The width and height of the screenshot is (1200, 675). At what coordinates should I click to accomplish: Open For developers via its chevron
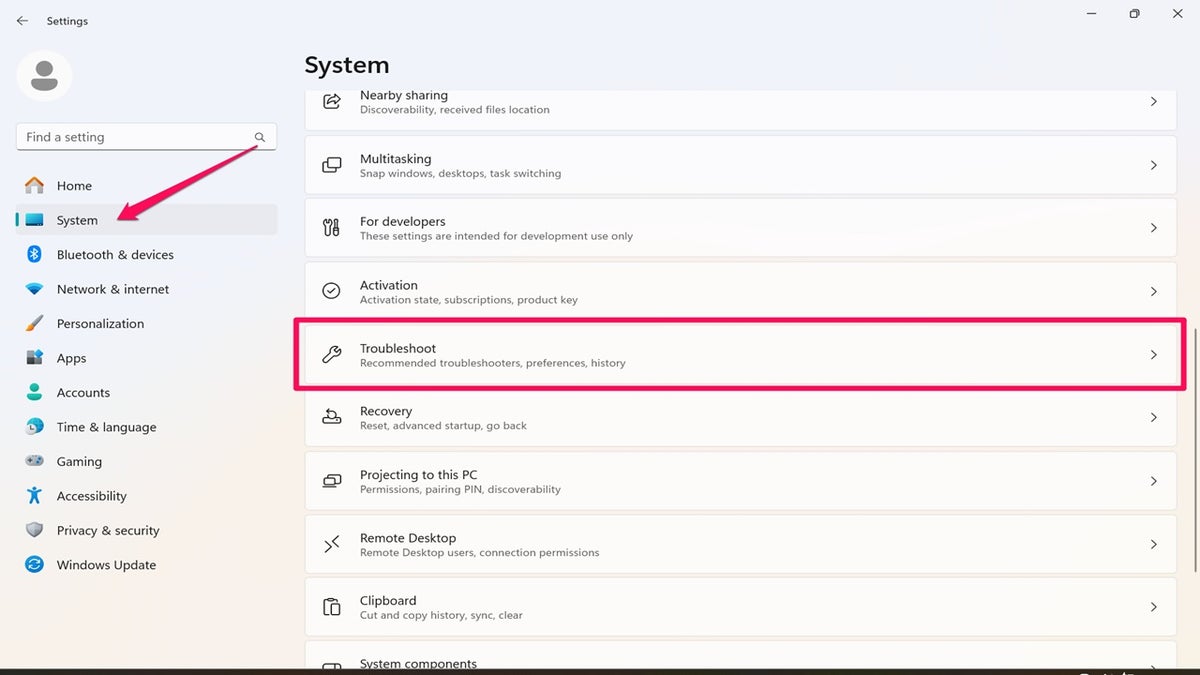[x=1153, y=228]
